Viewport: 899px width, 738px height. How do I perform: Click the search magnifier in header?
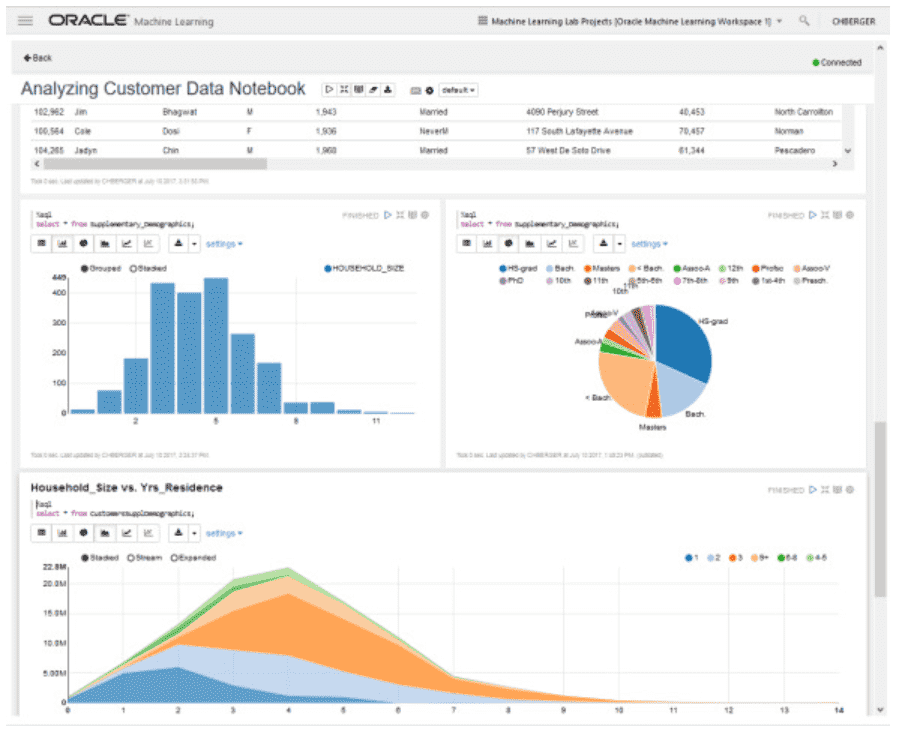tap(804, 21)
